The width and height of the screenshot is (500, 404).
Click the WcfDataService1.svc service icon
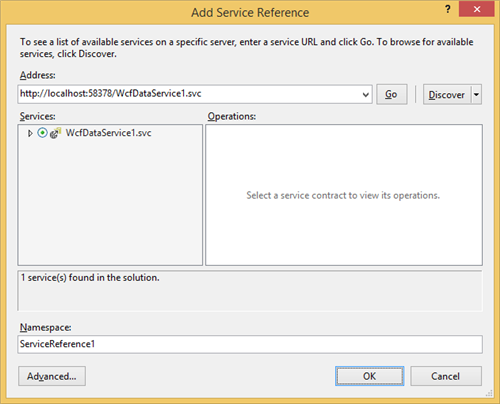[55, 133]
